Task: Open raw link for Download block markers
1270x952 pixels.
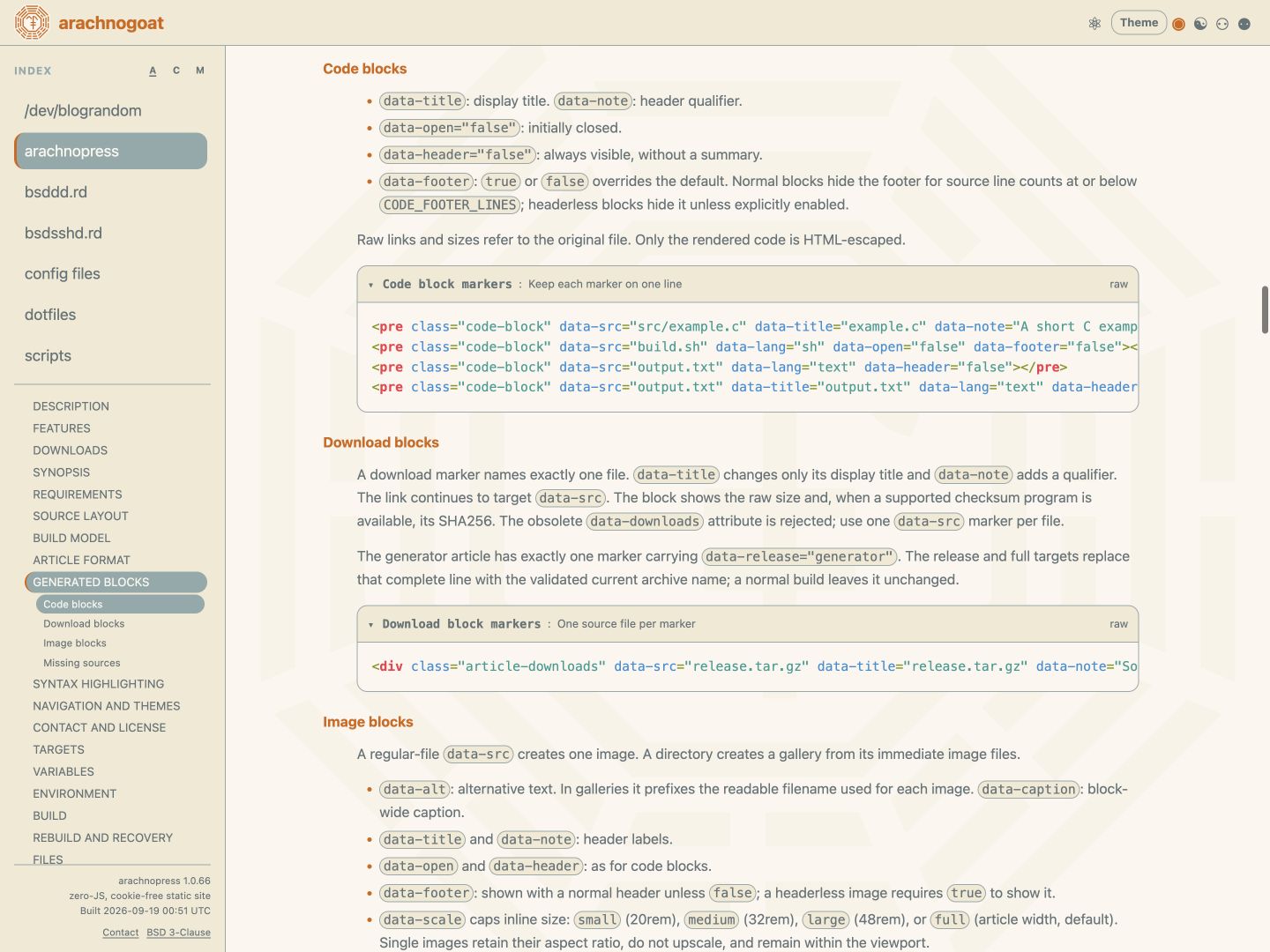Action: (1118, 623)
